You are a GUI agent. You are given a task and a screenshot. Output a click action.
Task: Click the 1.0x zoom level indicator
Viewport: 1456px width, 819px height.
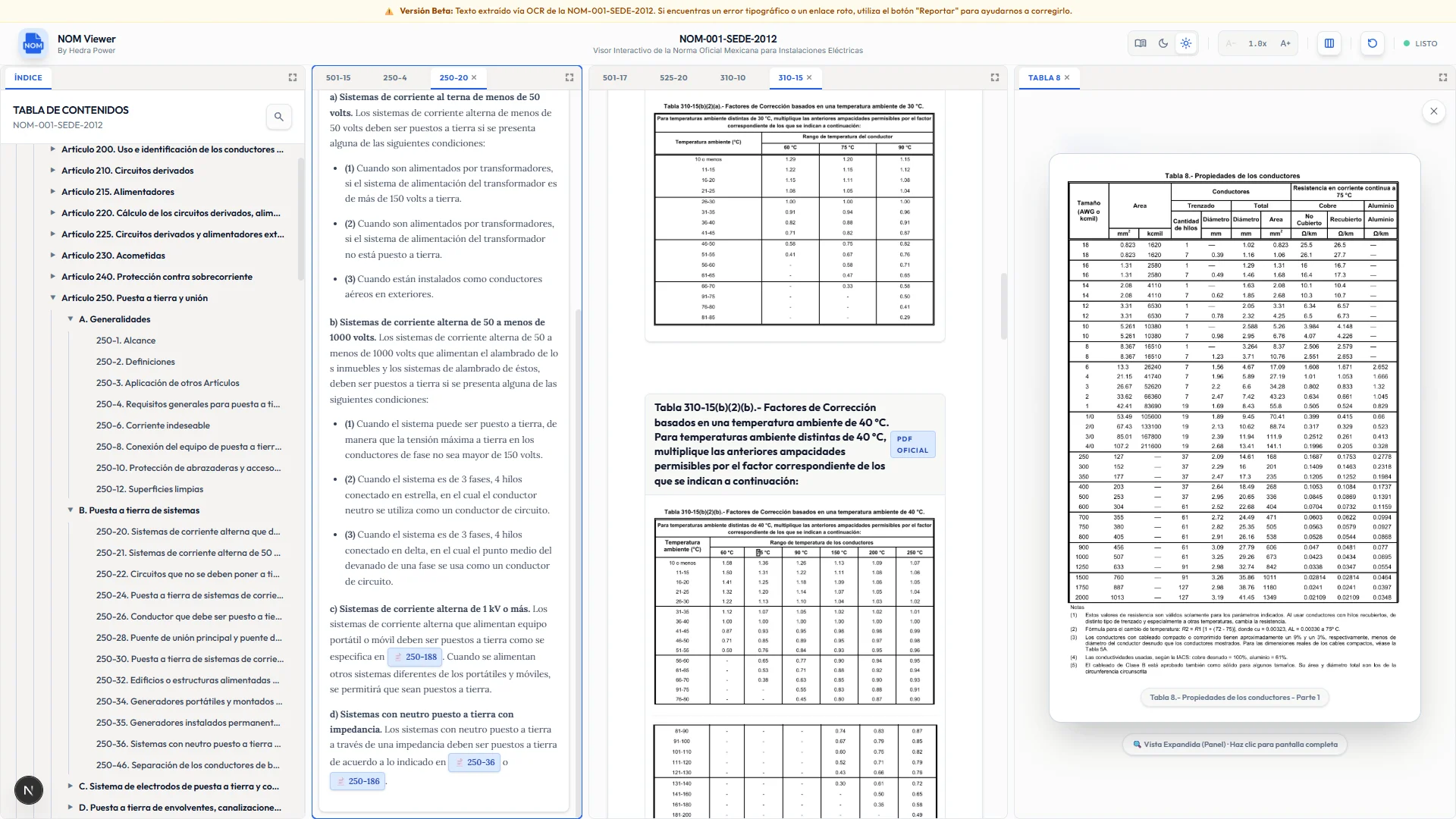(x=1257, y=43)
